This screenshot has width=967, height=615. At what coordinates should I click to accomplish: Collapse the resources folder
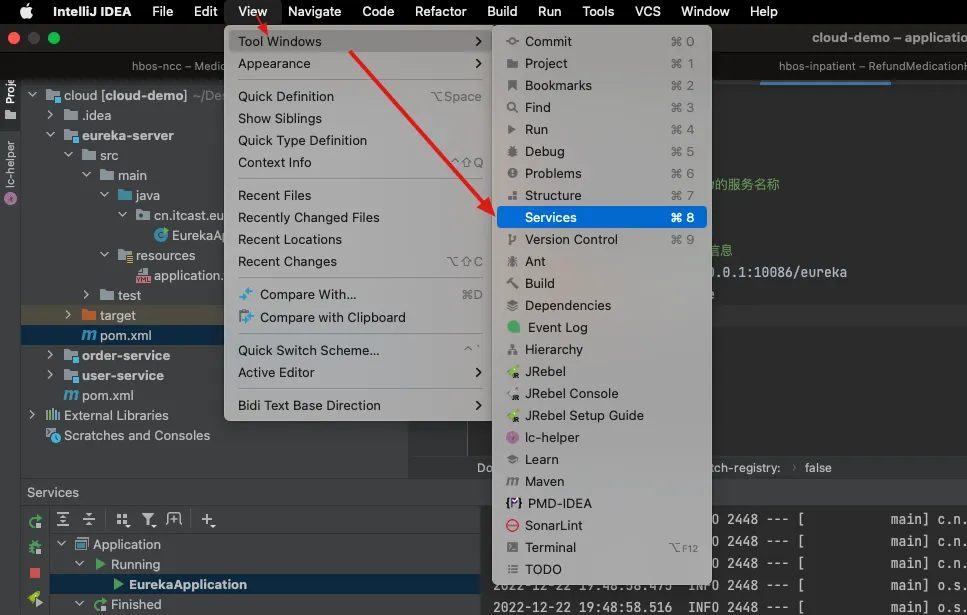[105, 255]
